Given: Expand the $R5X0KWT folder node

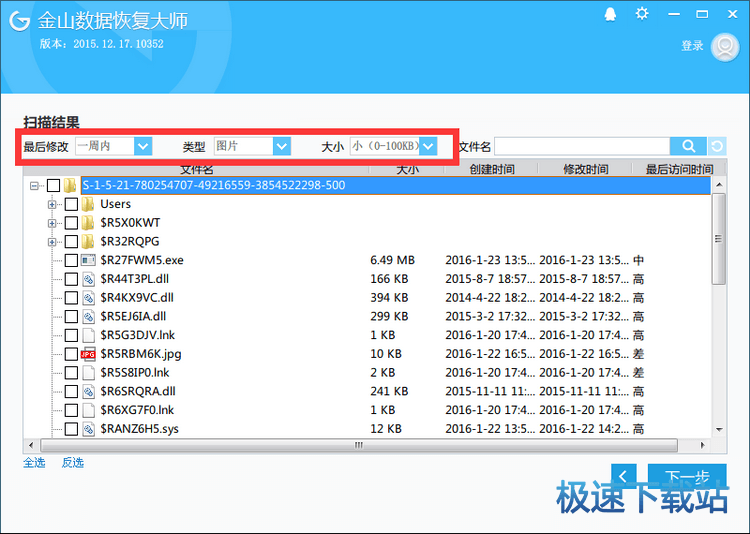Looking at the screenshot, I should (x=52, y=223).
